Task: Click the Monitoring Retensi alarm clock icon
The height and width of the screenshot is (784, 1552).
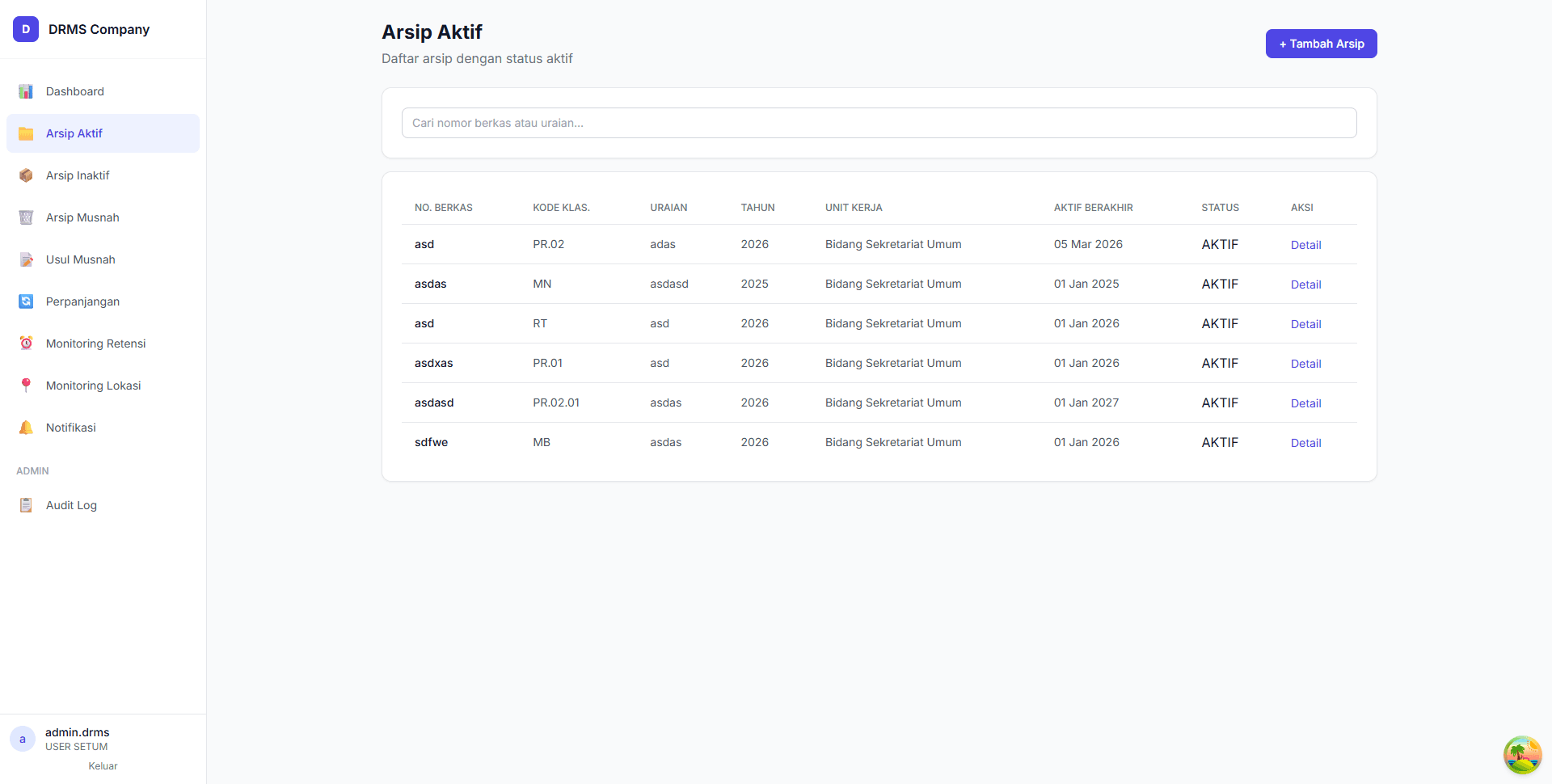Action: point(26,344)
